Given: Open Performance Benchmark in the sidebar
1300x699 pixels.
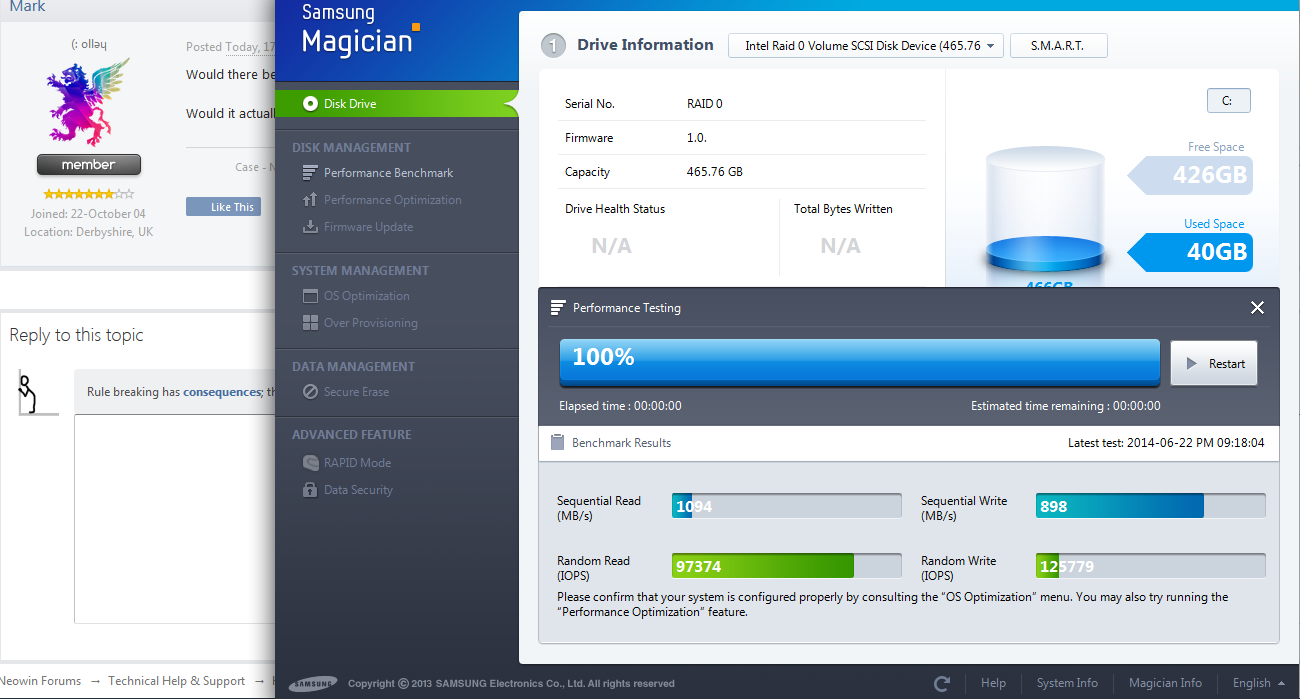Looking at the screenshot, I should 388,173.
